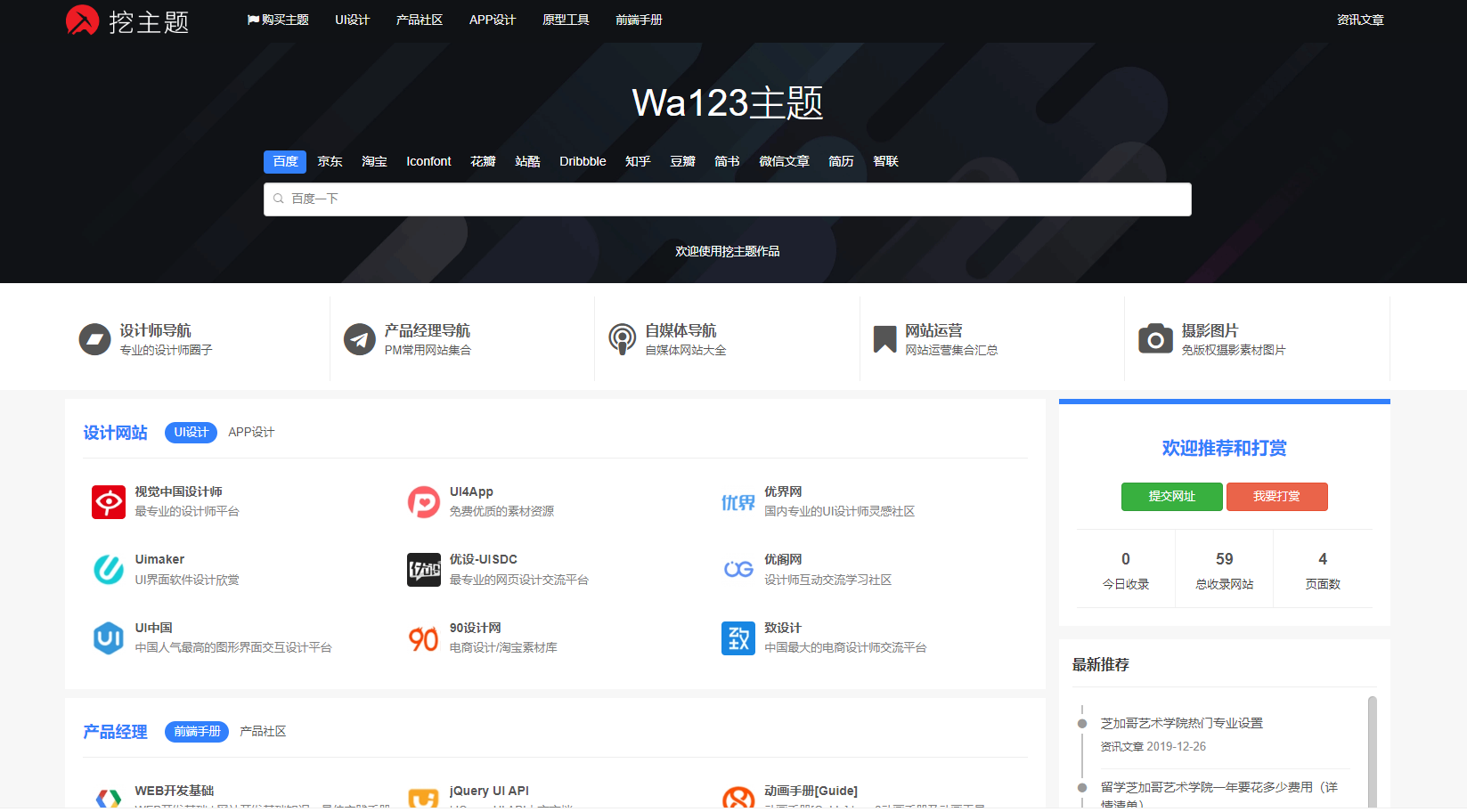Select the 淘宝 search engine tab

pos(374,161)
